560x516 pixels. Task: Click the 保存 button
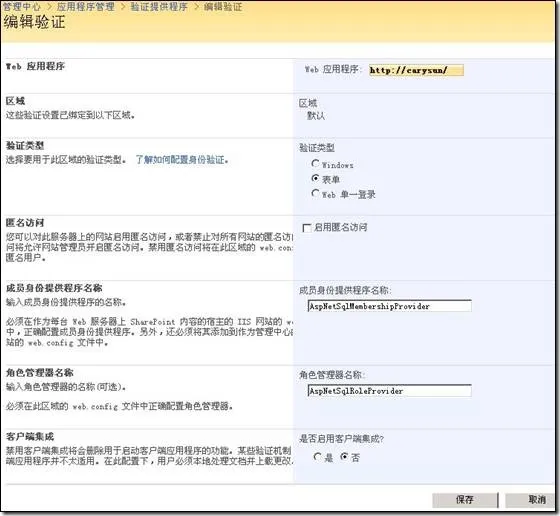coord(465,500)
